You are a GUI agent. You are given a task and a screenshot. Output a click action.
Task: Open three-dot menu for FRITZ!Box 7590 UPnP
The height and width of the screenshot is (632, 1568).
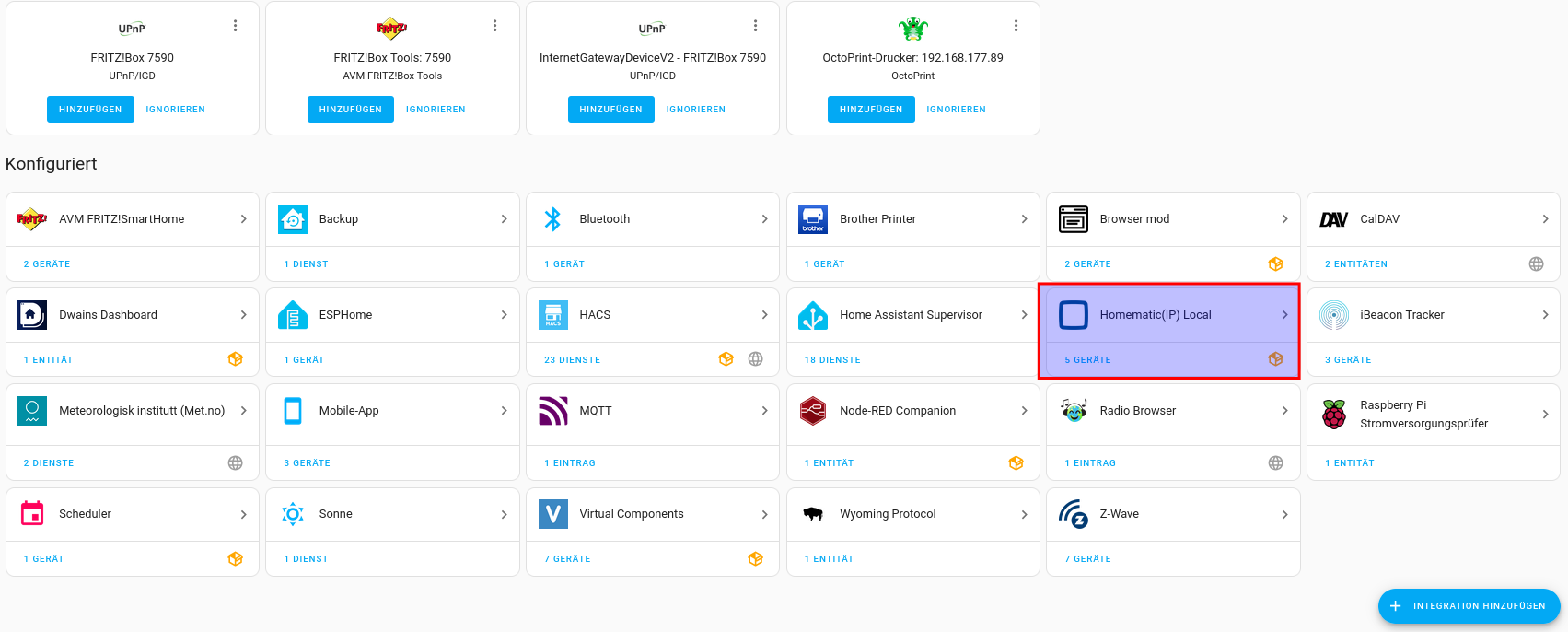click(x=236, y=26)
